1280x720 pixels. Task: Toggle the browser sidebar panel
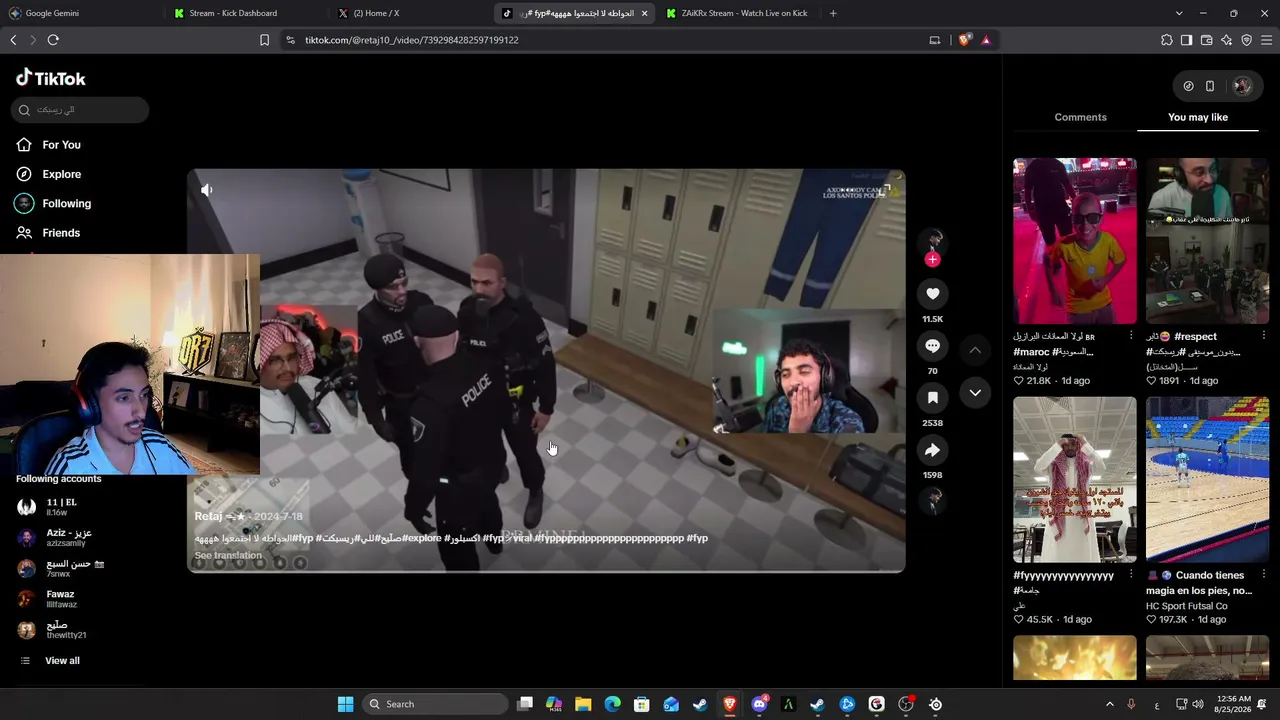[1187, 40]
